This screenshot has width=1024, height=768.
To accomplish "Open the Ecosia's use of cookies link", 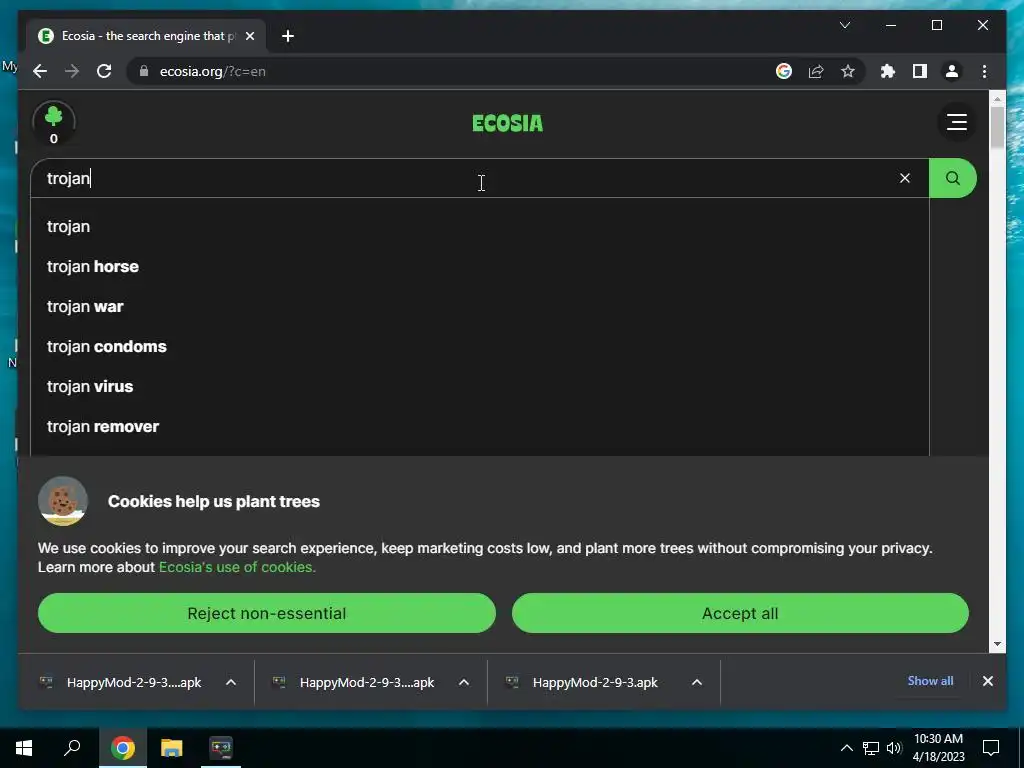I will (x=237, y=567).
